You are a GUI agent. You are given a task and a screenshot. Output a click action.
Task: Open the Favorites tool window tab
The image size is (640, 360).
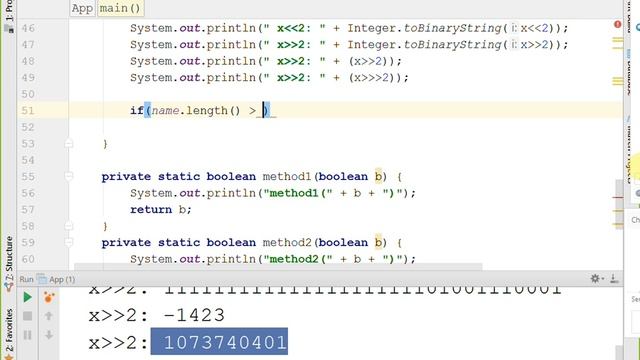click(9, 333)
